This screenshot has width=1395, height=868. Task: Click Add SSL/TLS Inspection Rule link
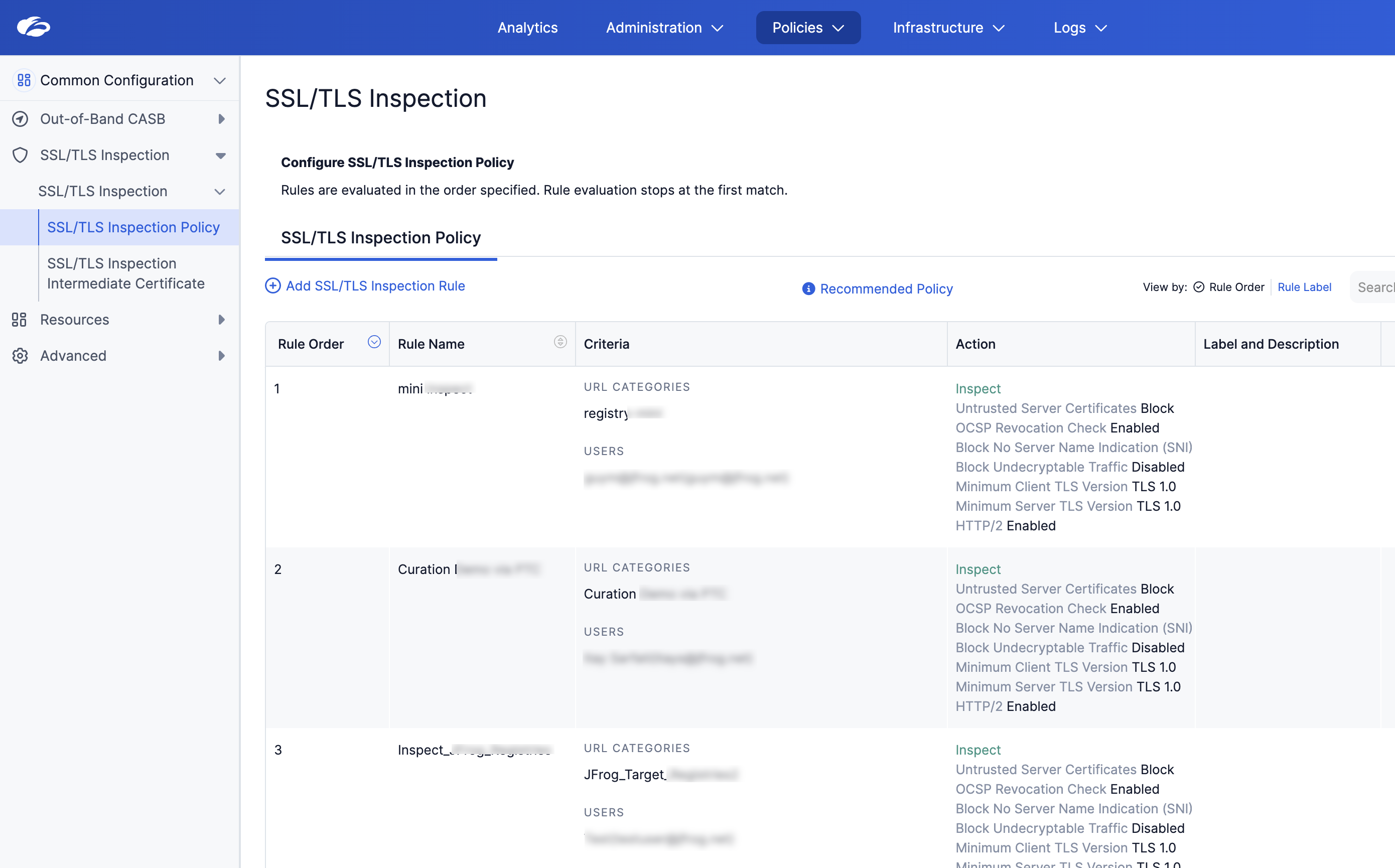pos(375,286)
